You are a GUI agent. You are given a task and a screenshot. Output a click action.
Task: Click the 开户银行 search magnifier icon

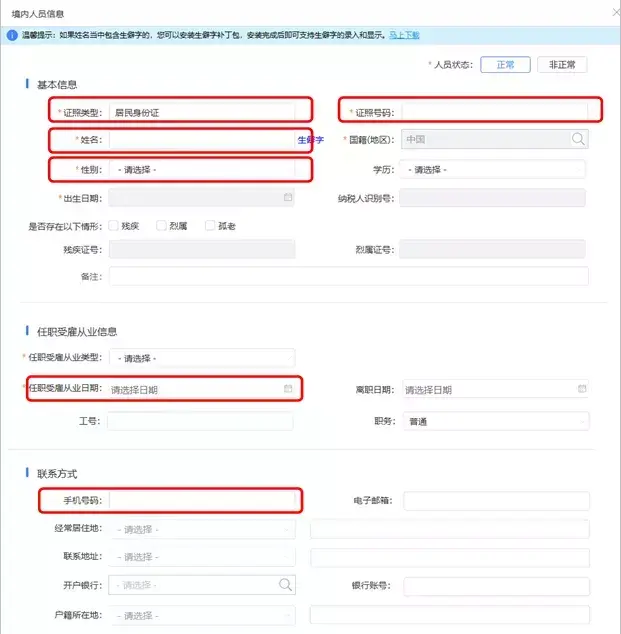285,585
